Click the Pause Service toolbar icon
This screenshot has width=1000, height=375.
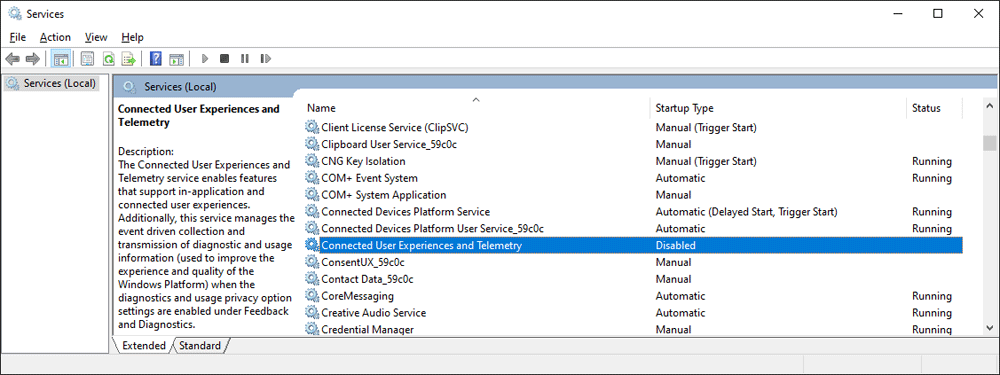coord(244,59)
